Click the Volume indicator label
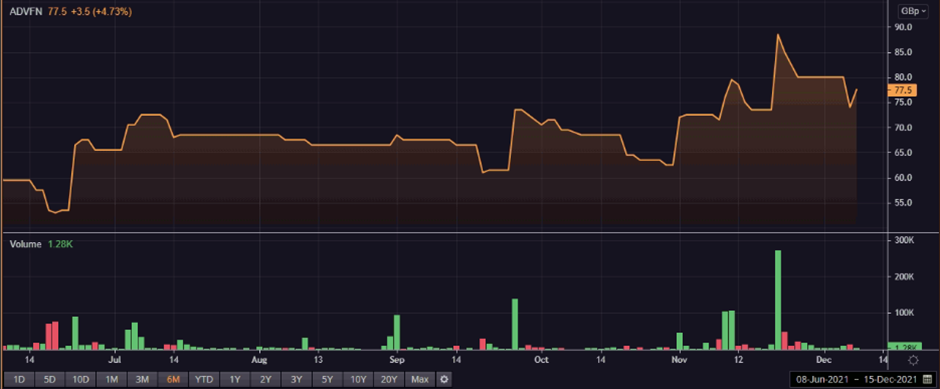940x389 pixels. [25, 245]
